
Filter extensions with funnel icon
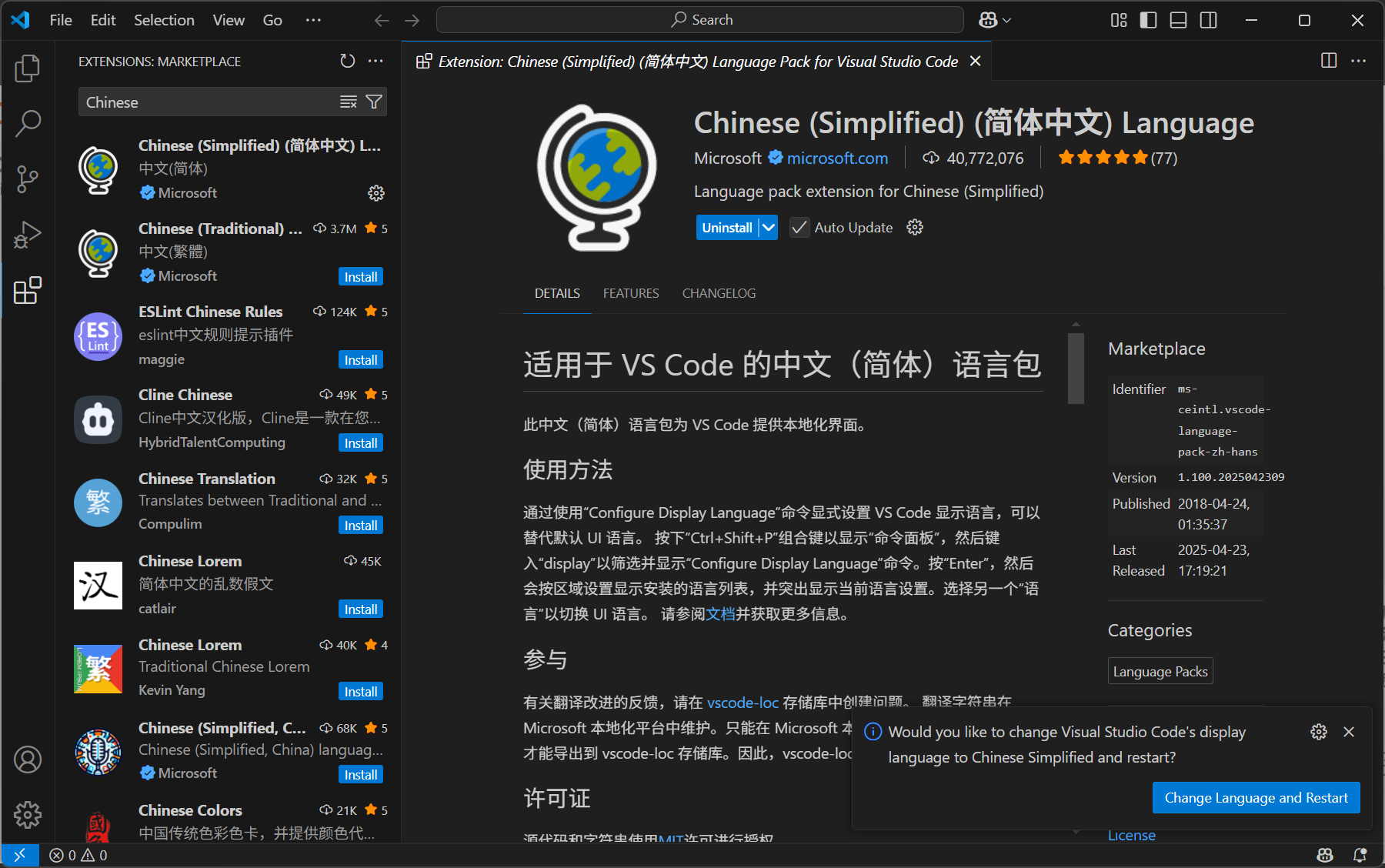(x=374, y=102)
